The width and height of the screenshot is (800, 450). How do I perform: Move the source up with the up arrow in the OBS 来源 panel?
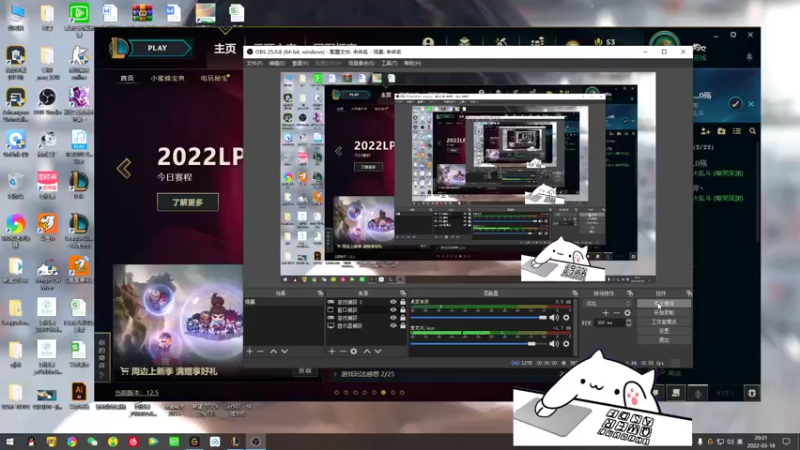pos(366,352)
